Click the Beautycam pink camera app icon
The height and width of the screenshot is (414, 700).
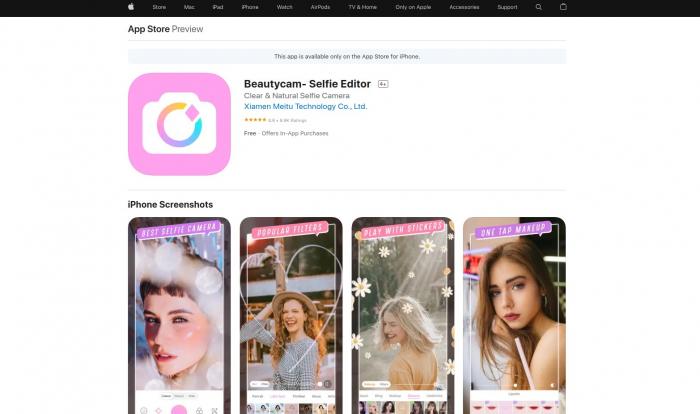(179, 124)
